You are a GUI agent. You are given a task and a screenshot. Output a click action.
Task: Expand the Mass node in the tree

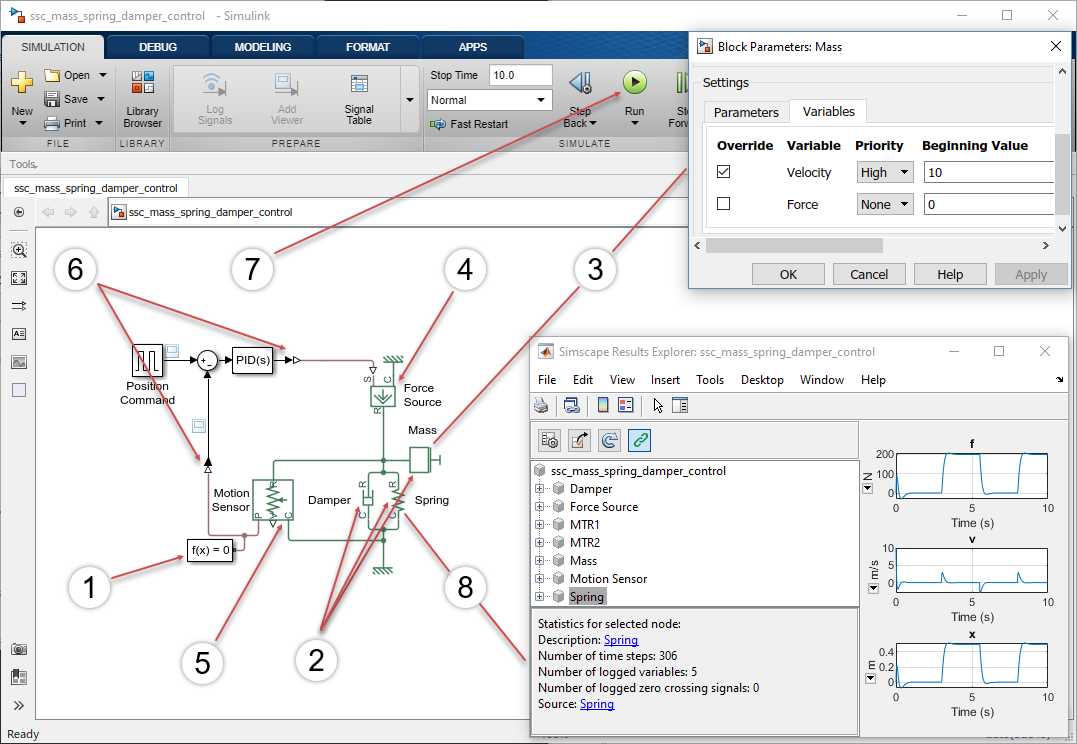(539, 561)
